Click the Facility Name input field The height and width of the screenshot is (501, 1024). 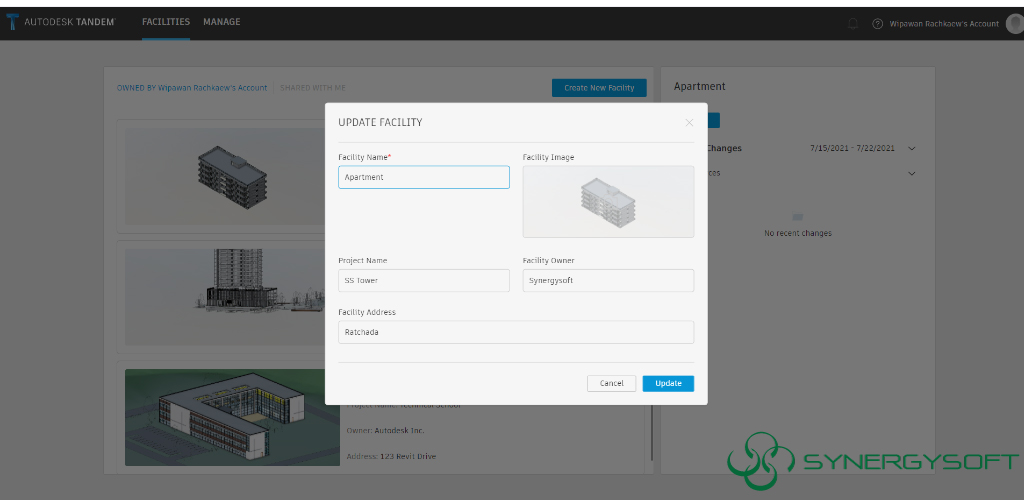[x=424, y=177]
